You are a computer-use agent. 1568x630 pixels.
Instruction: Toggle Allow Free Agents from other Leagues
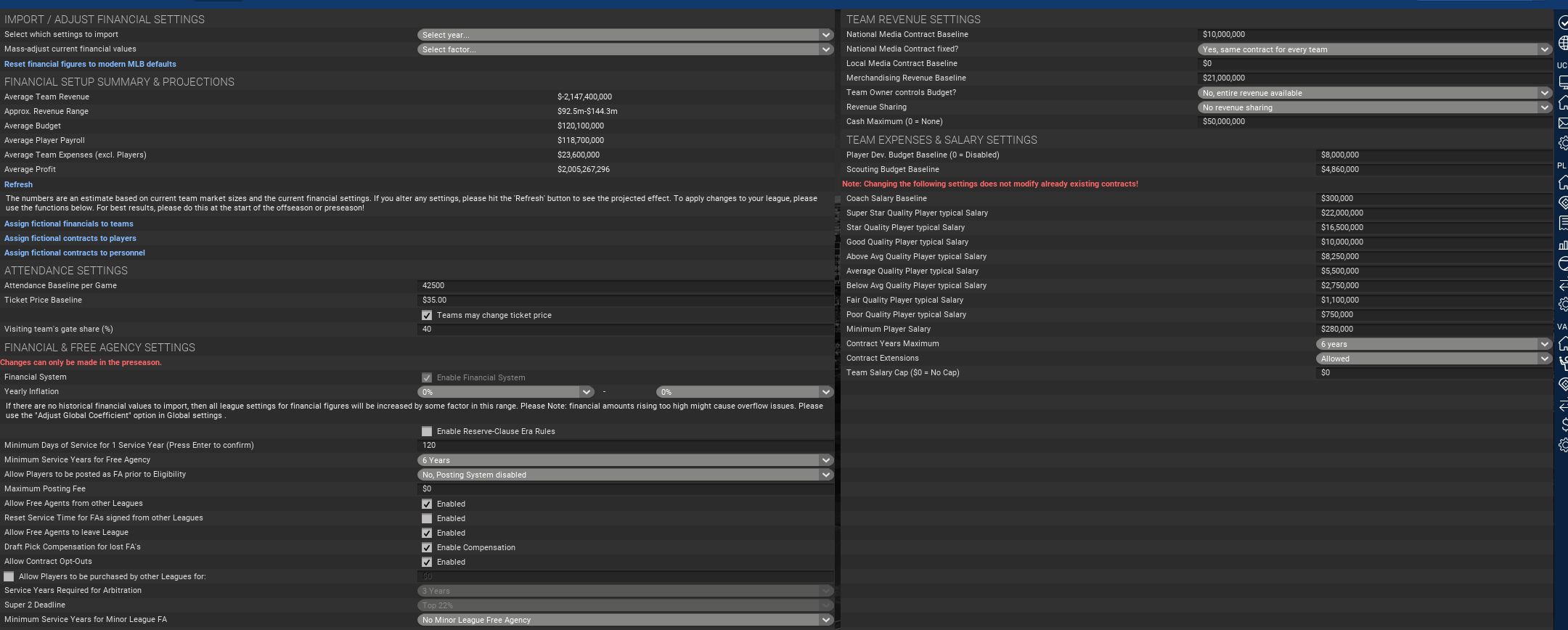(x=427, y=504)
